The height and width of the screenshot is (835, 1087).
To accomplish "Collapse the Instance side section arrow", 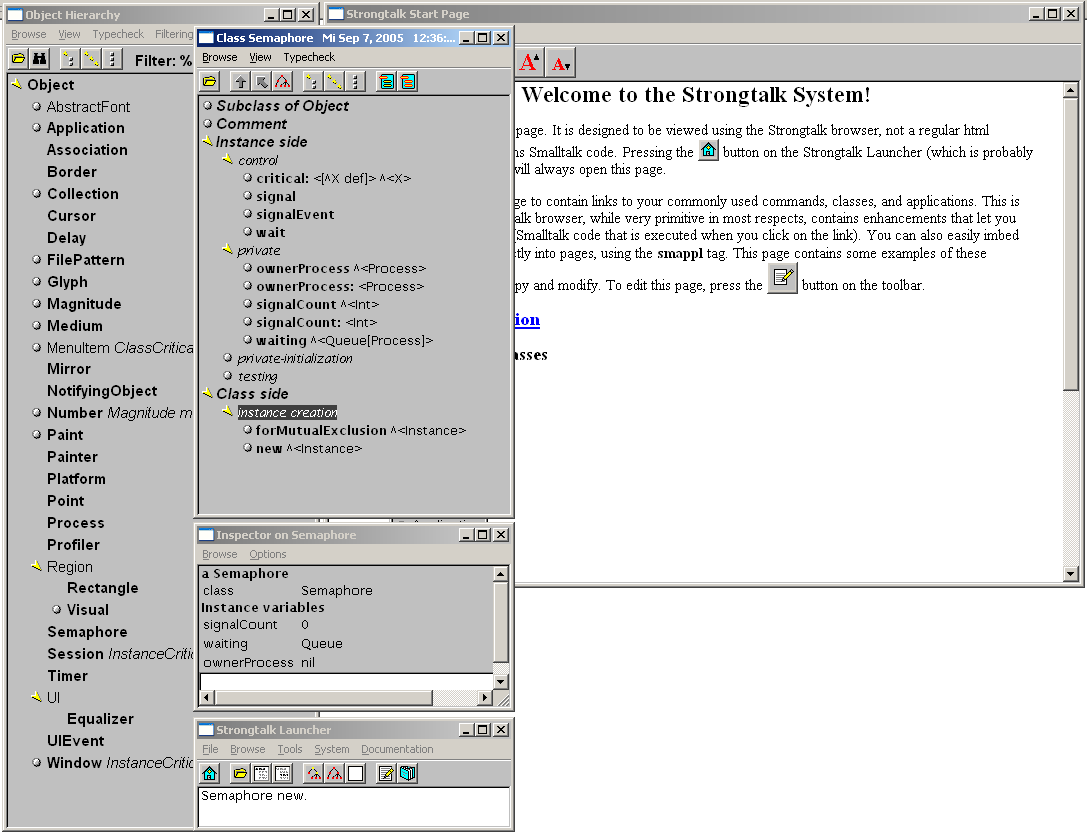I will pyautogui.click(x=207, y=141).
